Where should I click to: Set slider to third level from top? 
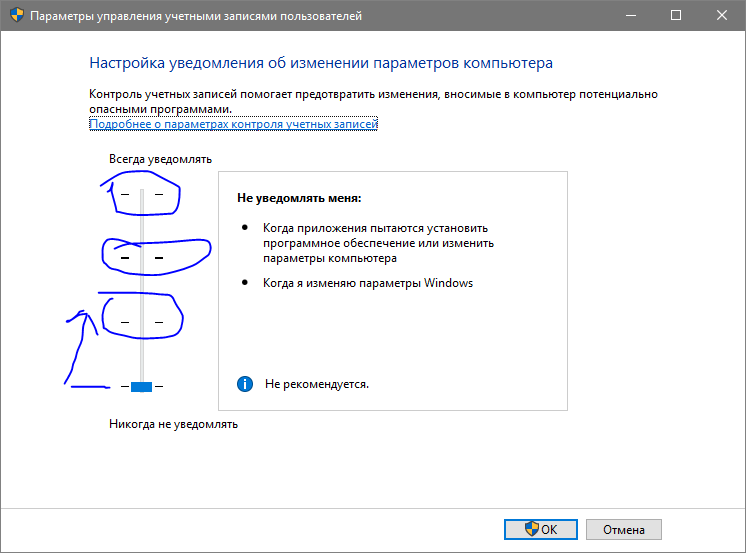[142, 323]
